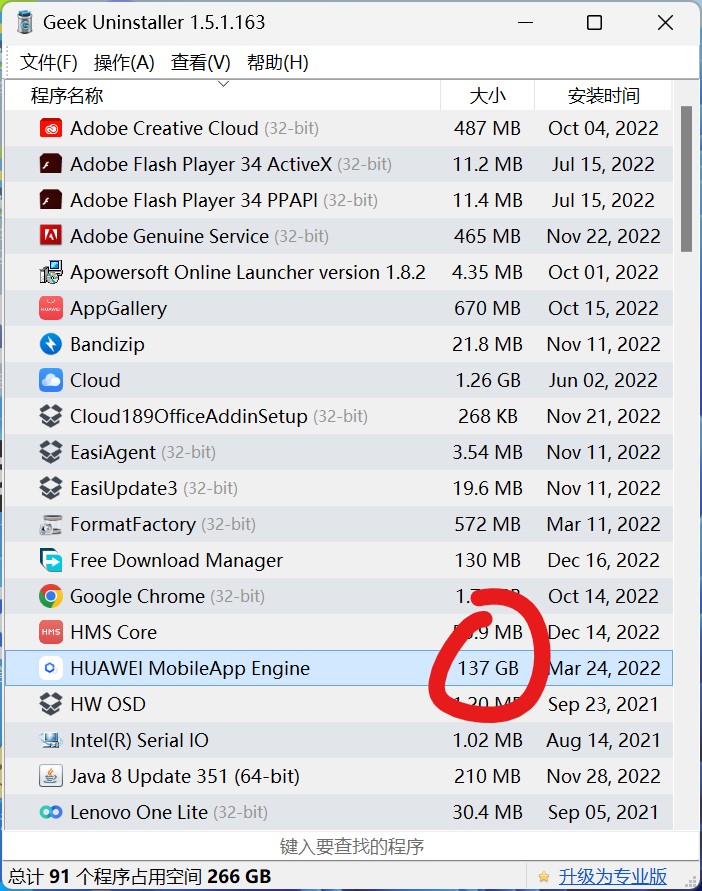702x891 pixels.
Task: Click the Jun 02, 2022 install date
Action: (x=604, y=380)
